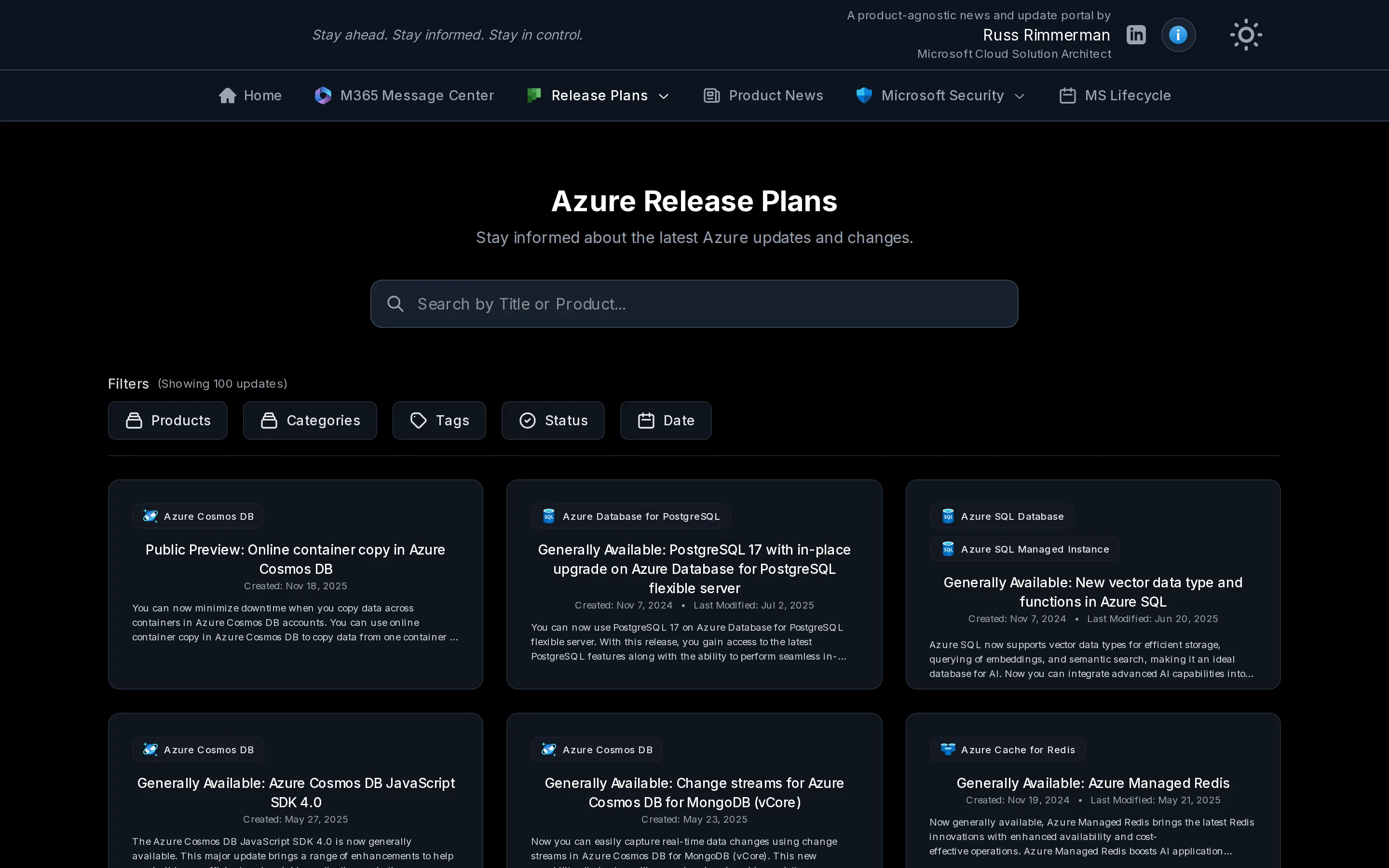Click the Azure SQL Database tag
The width and height of the screenshot is (1389, 868).
[1002, 516]
